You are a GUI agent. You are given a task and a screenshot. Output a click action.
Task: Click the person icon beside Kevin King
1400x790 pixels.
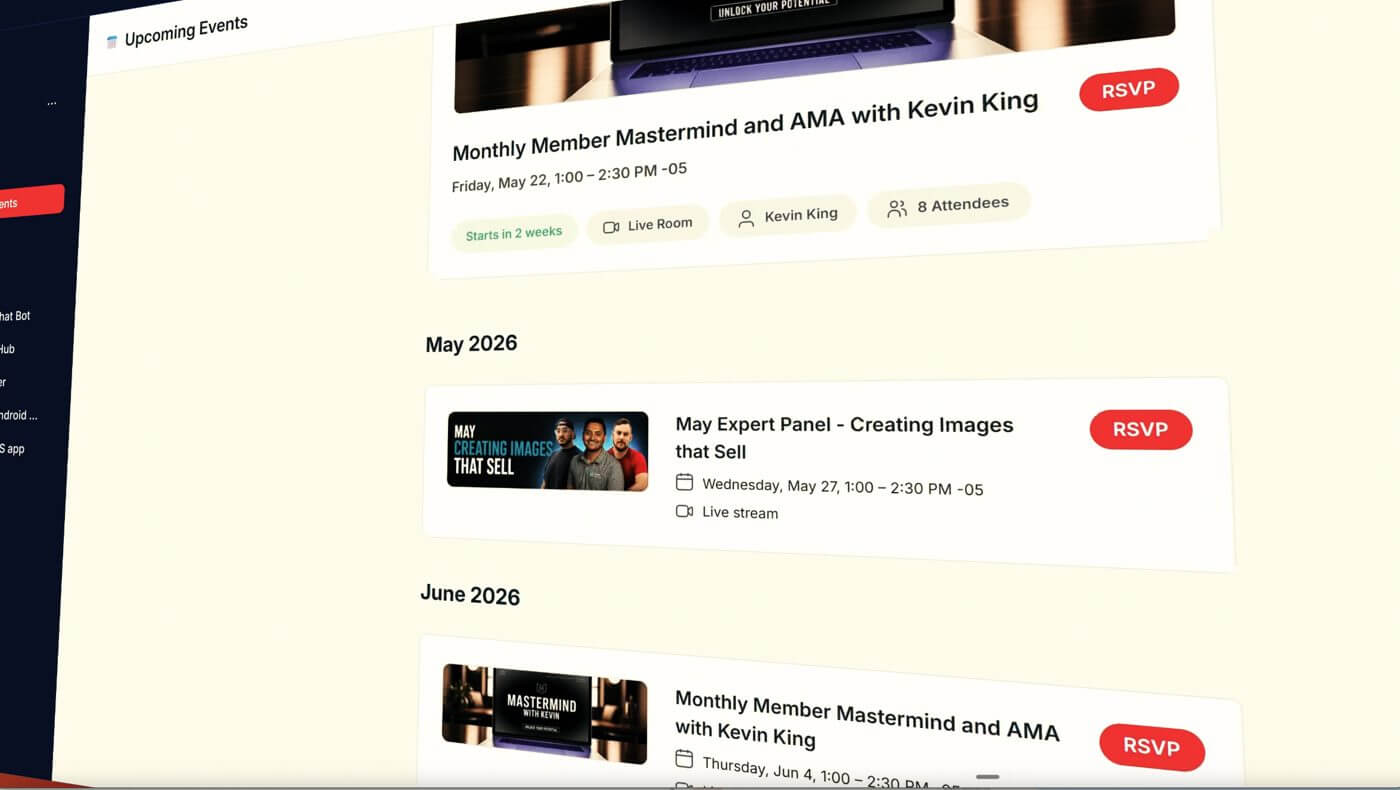[x=746, y=219]
